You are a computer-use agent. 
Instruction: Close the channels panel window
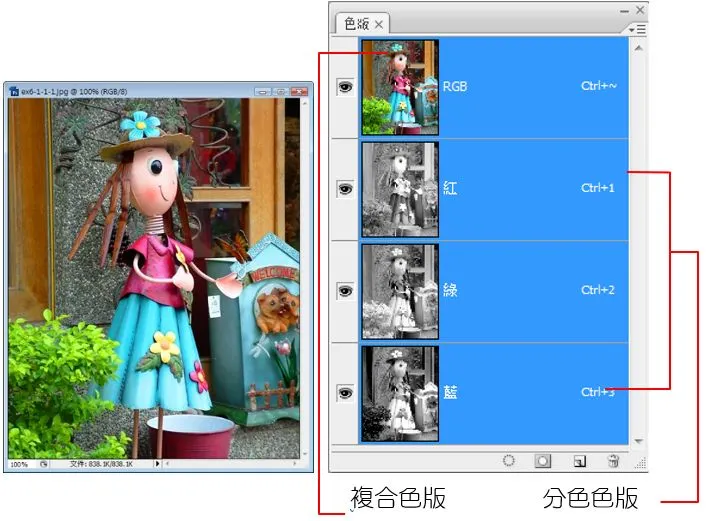coord(640,10)
